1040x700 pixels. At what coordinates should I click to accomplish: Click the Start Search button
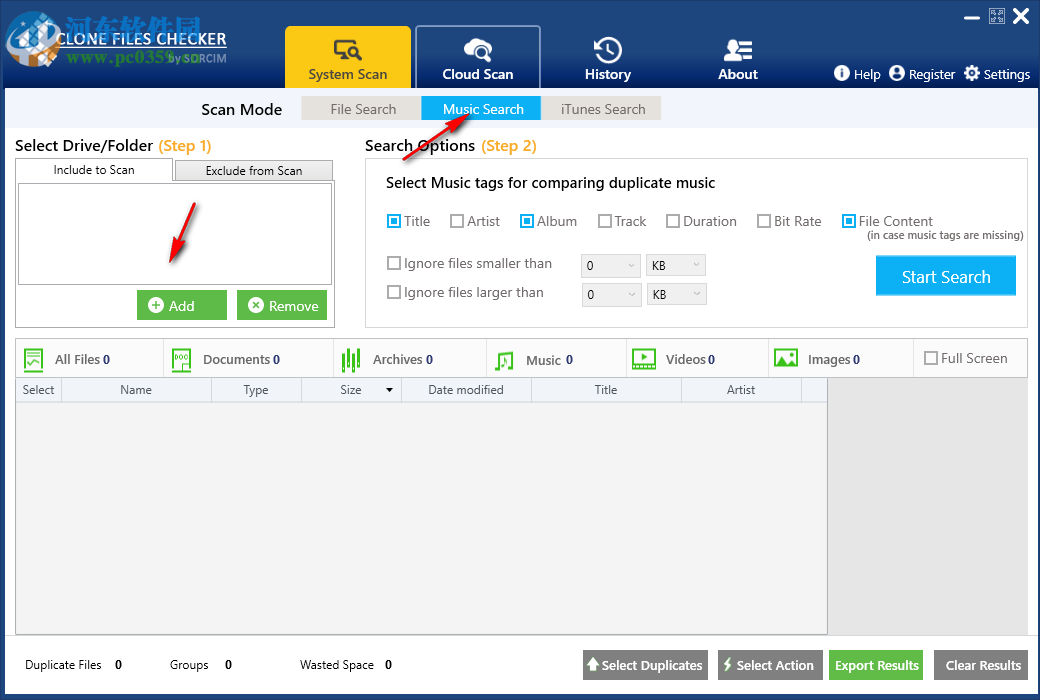click(945, 276)
